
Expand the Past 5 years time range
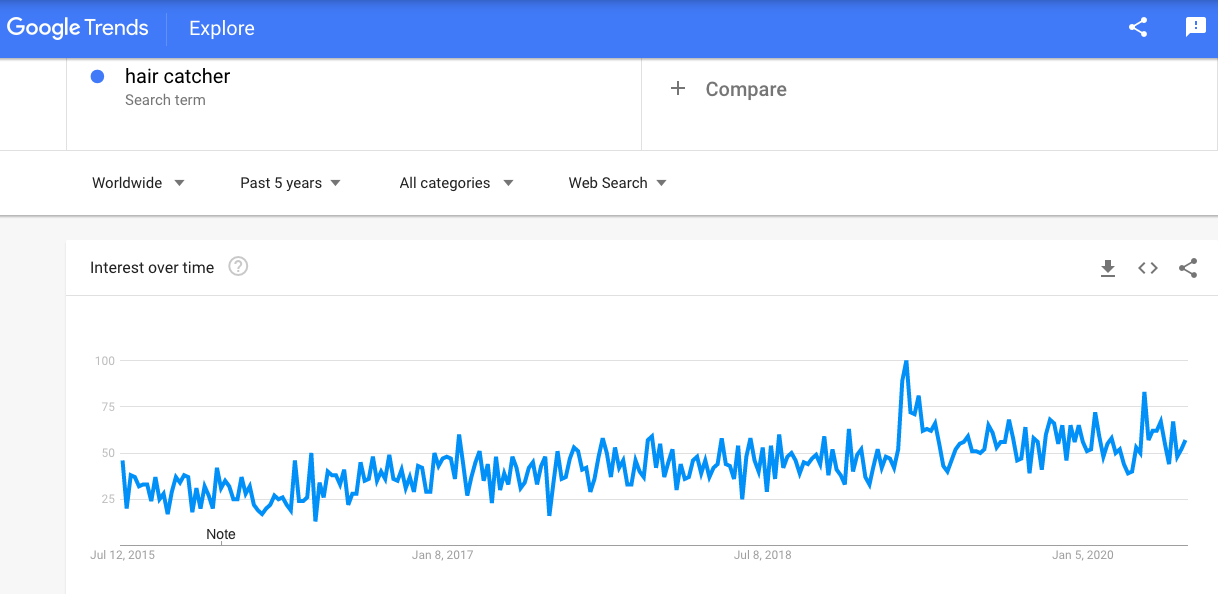click(x=290, y=183)
